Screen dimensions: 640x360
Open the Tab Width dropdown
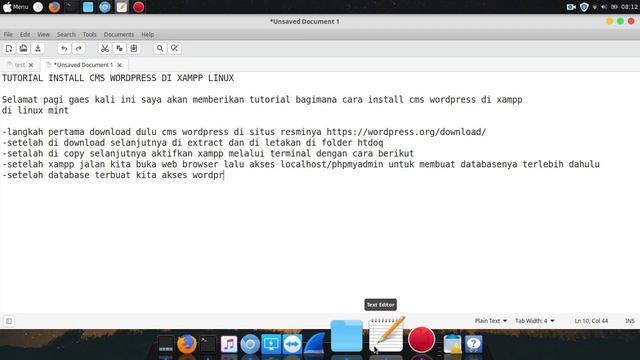point(535,321)
